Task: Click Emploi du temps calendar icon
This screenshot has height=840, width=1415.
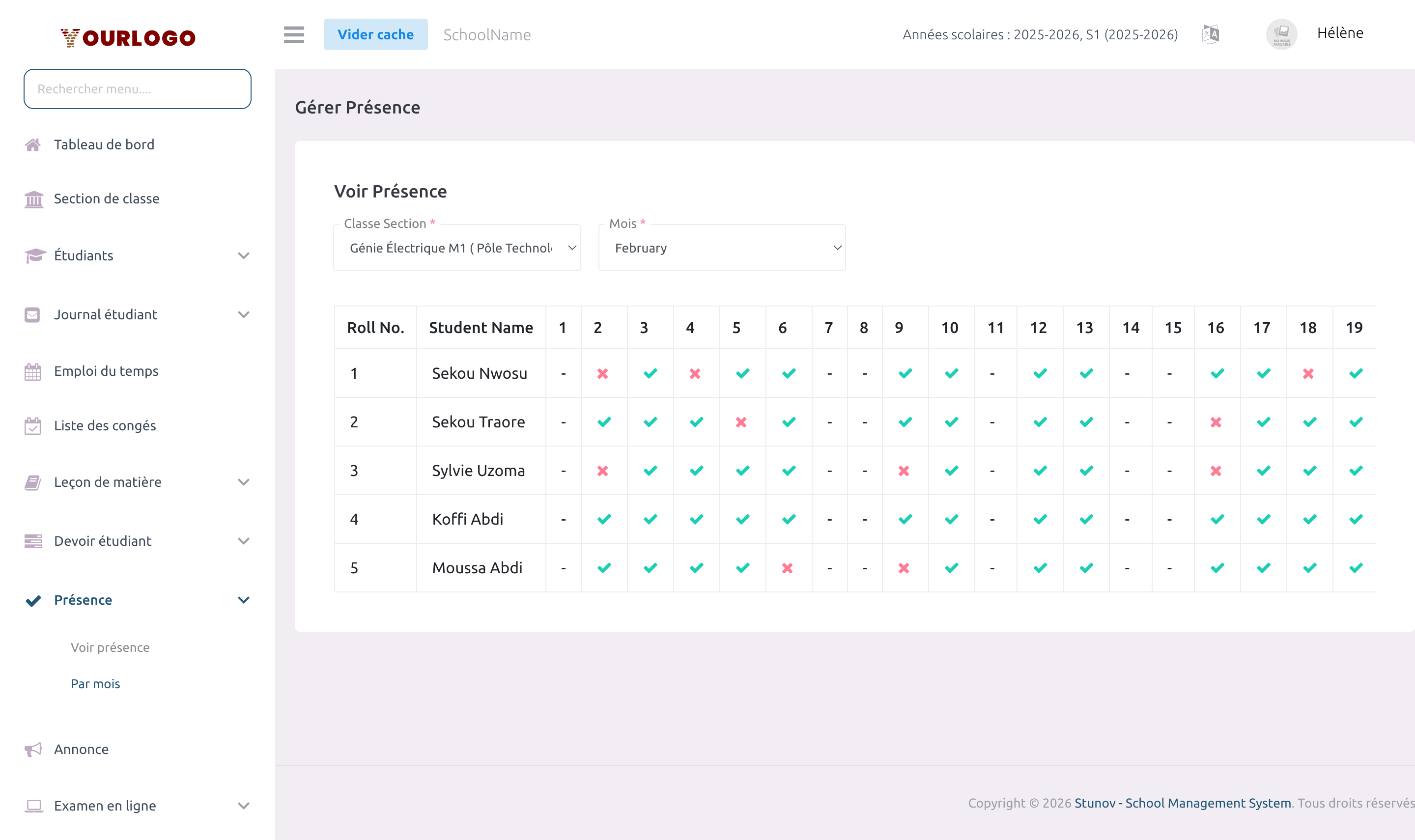Action: point(33,372)
